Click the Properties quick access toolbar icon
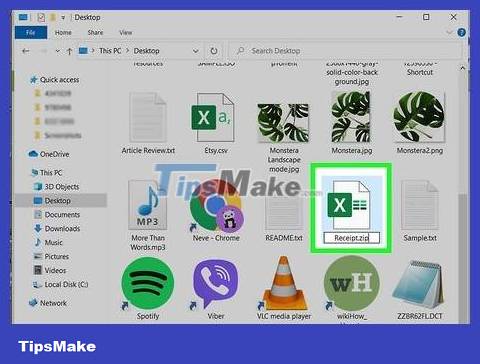The image size is (480, 364). (41, 17)
